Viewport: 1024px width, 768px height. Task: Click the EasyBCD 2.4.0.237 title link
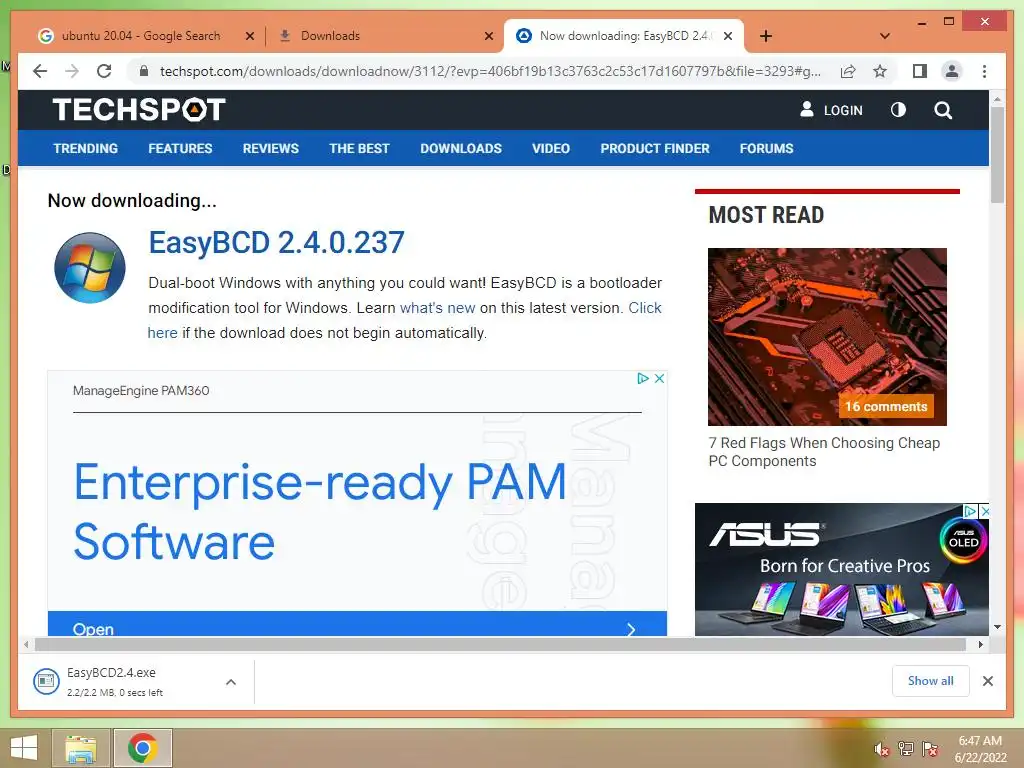coord(276,242)
